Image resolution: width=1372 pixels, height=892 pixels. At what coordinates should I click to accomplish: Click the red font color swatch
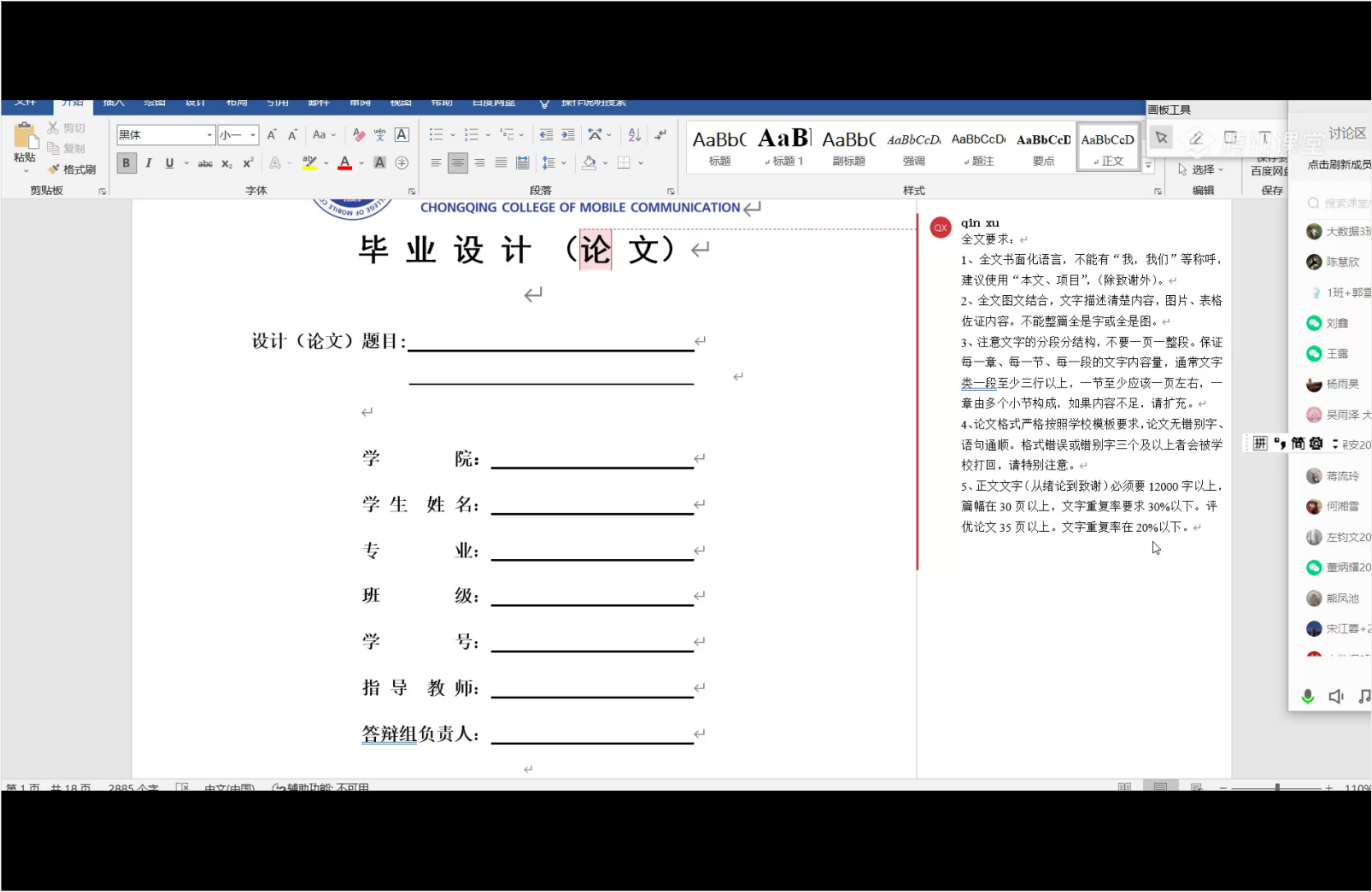click(345, 163)
